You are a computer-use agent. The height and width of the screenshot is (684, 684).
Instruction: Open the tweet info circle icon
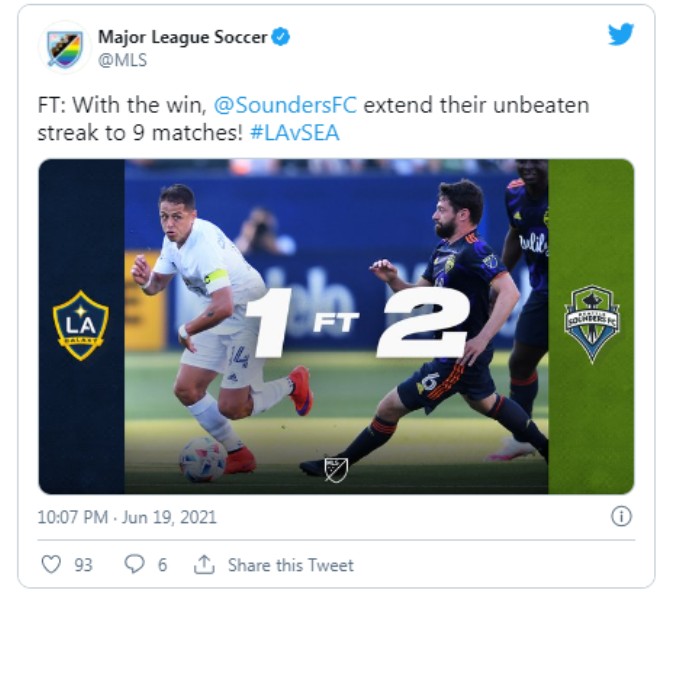(x=621, y=516)
